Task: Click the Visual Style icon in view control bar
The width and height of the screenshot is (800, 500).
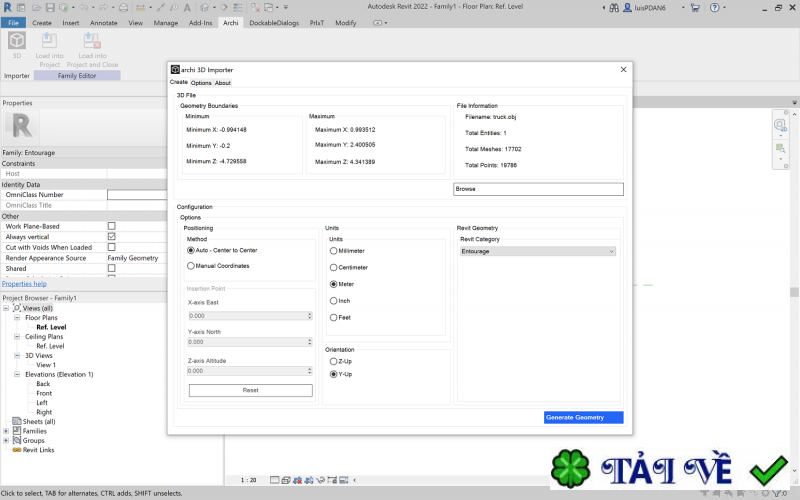Action: (286, 480)
